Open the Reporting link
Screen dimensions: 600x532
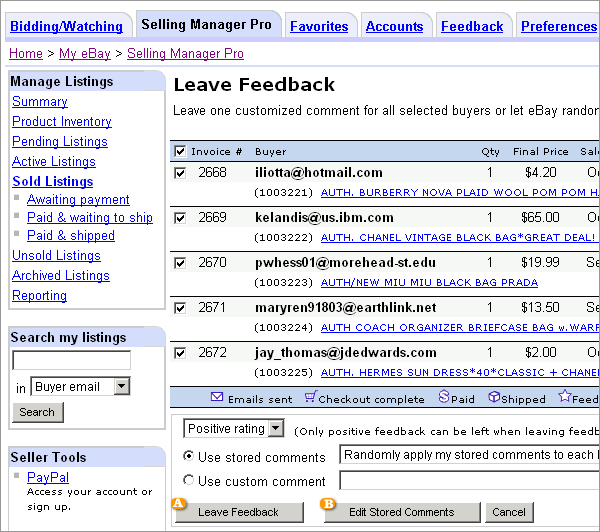click(39, 295)
